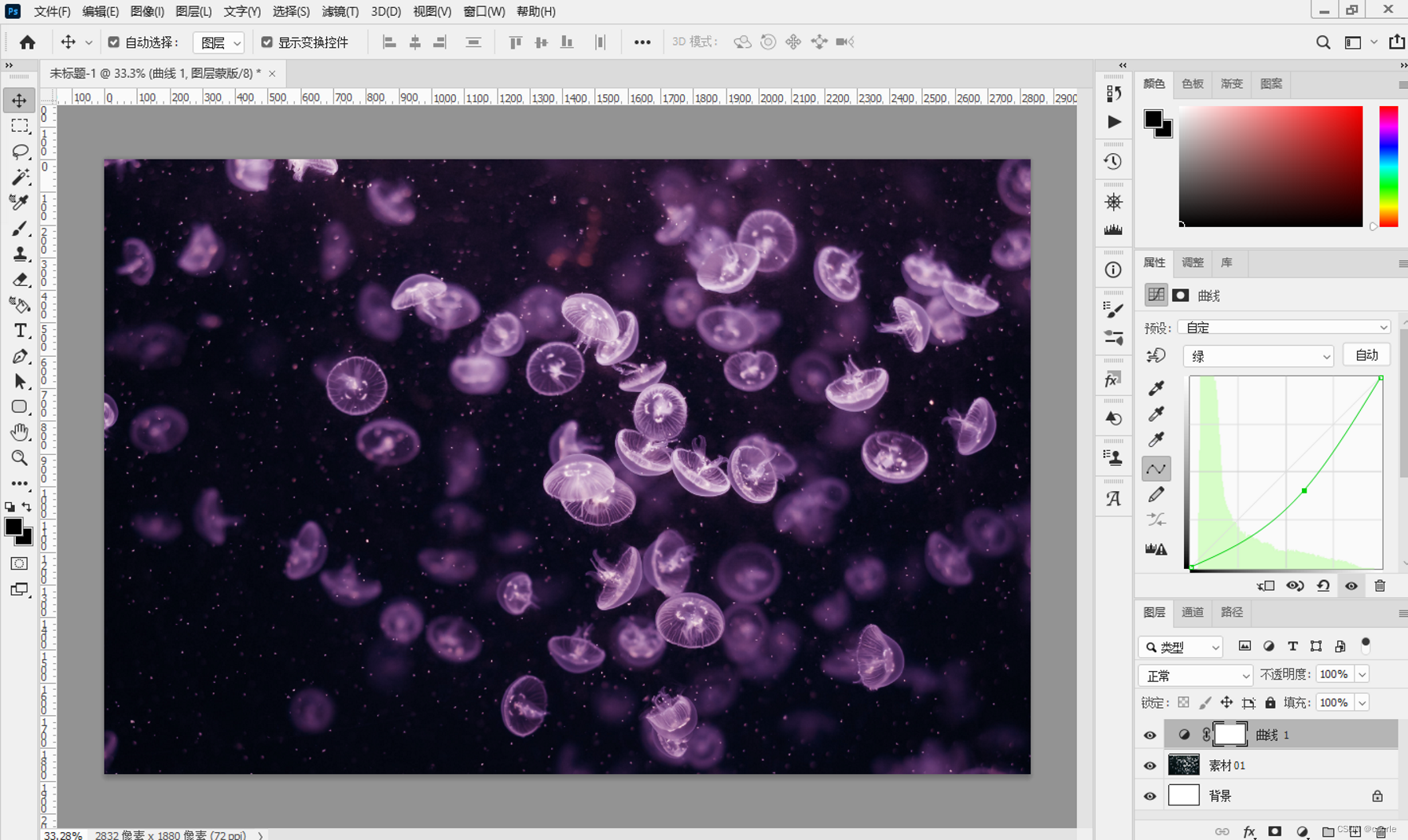
Task: Open the 绿 channel dropdown
Action: [1258, 357]
